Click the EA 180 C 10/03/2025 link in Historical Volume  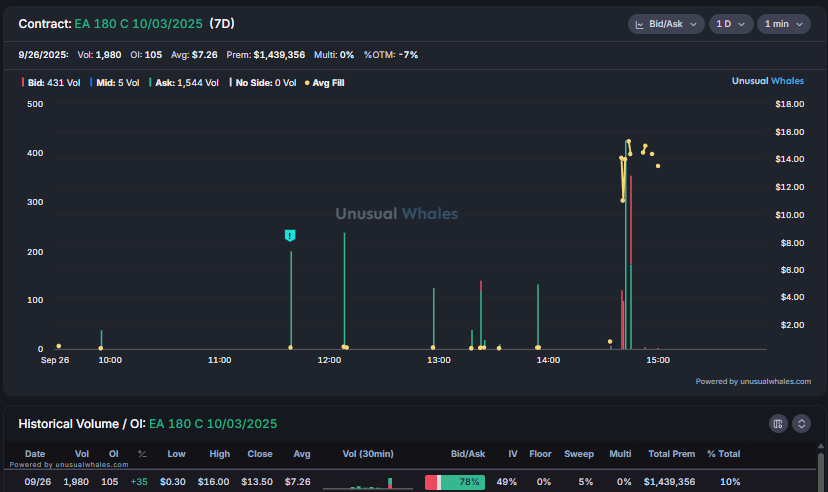coord(213,424)
